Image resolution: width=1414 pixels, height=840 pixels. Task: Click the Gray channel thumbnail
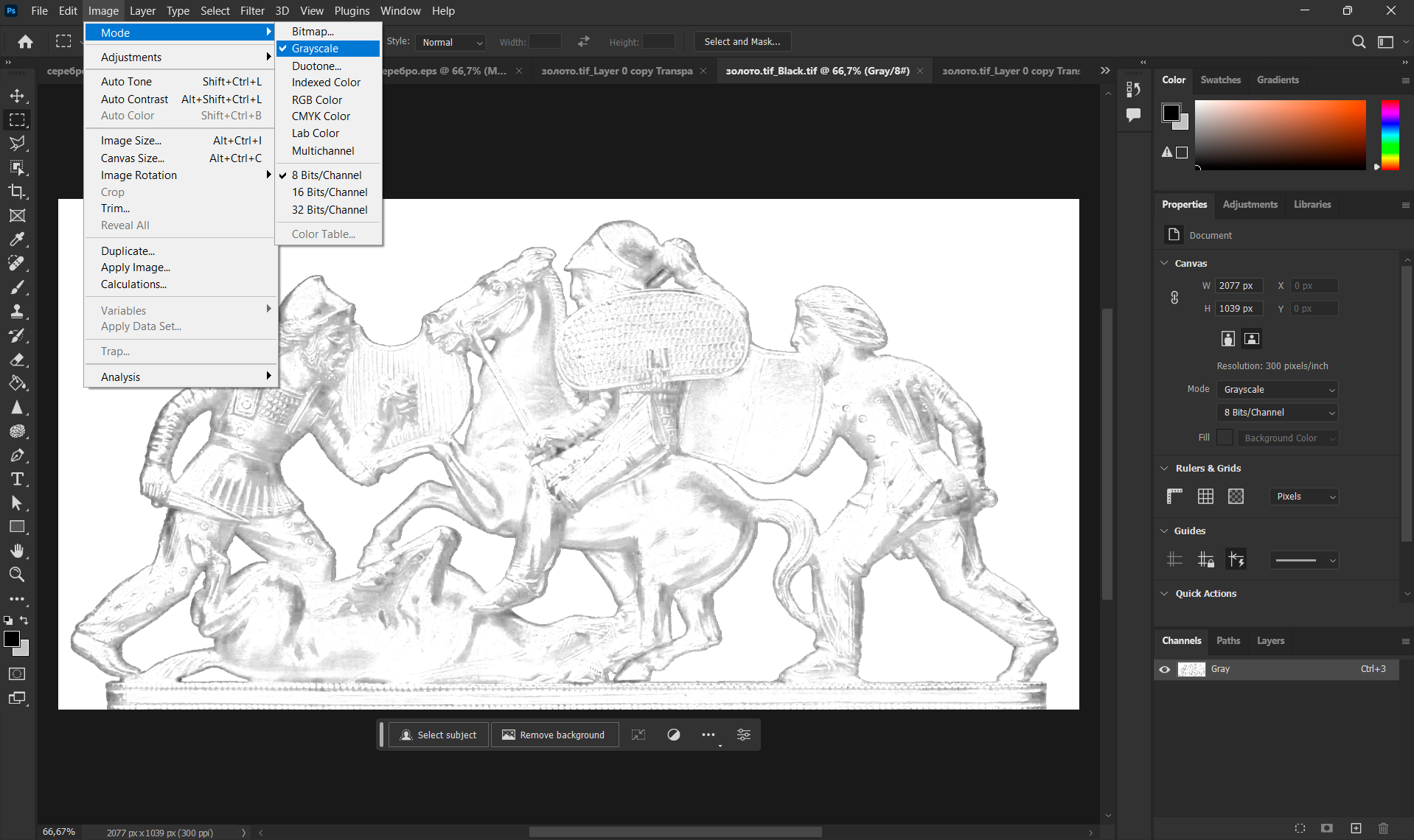coord(1191,669)
